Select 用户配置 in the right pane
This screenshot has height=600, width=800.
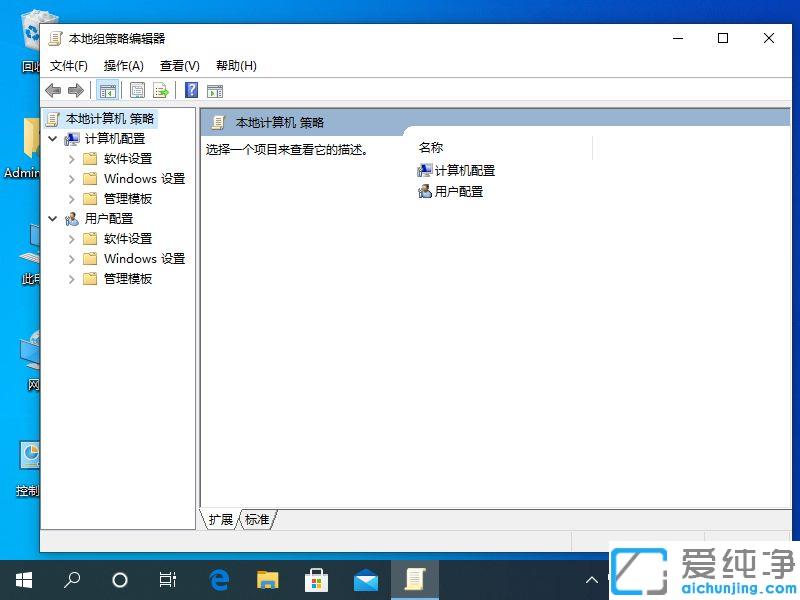[458, 192]
